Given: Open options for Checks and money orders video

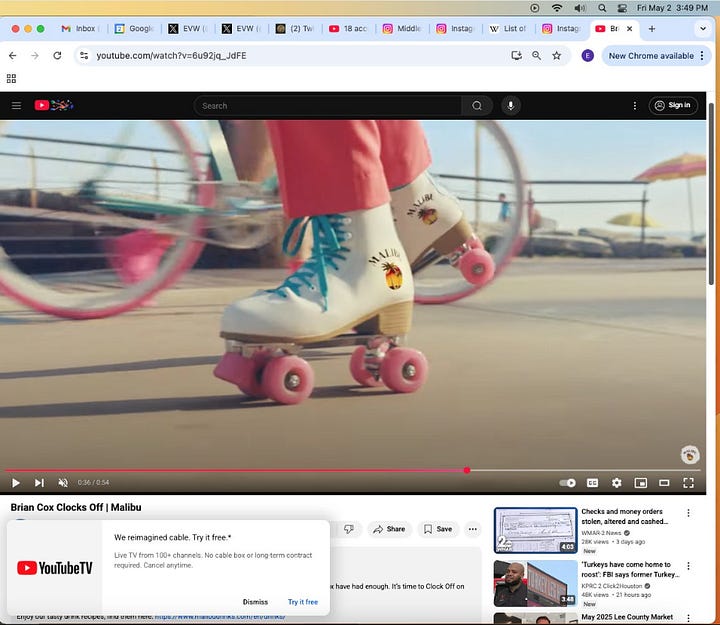Looking at the screenshot, I should click(x=688, y=513).
